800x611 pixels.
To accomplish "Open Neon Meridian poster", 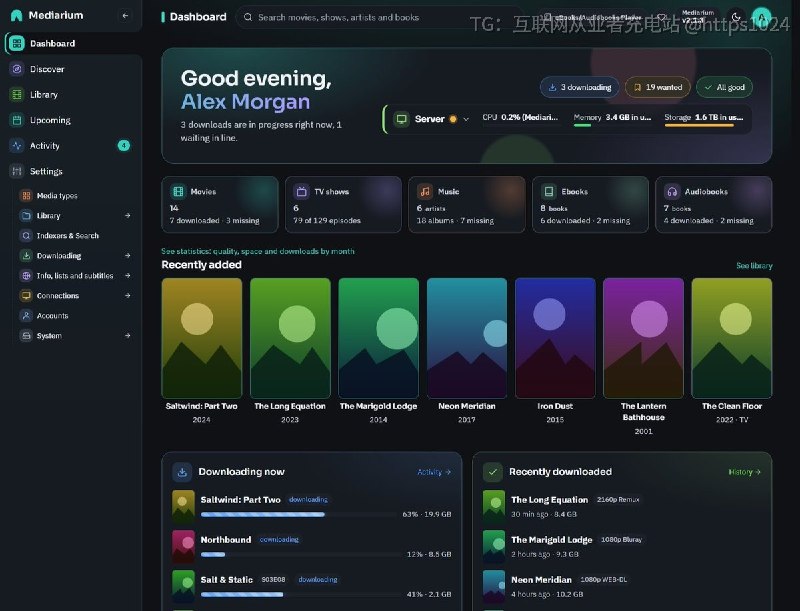I will tap(467, 338).
